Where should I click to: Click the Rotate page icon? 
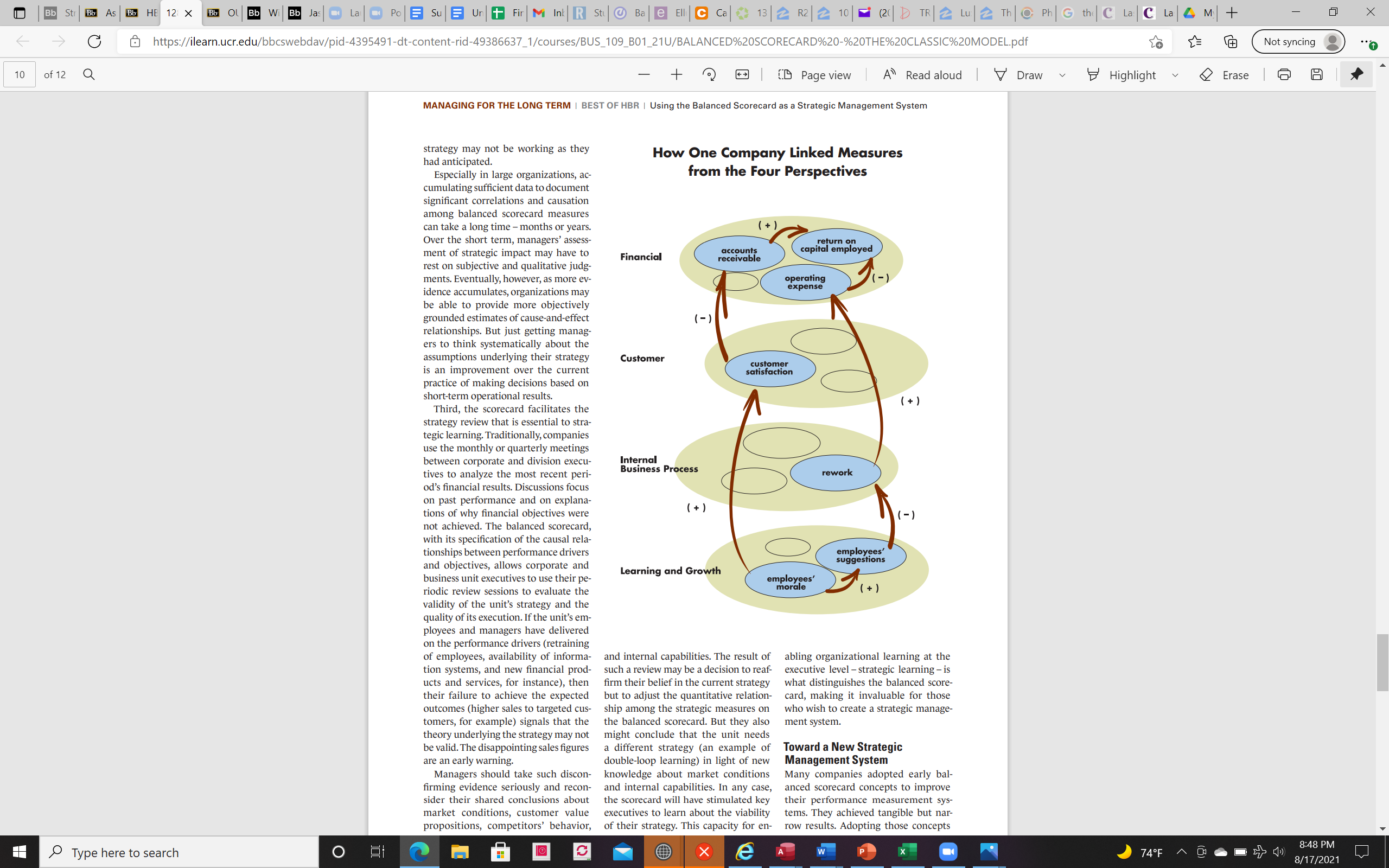pos(709,75)
